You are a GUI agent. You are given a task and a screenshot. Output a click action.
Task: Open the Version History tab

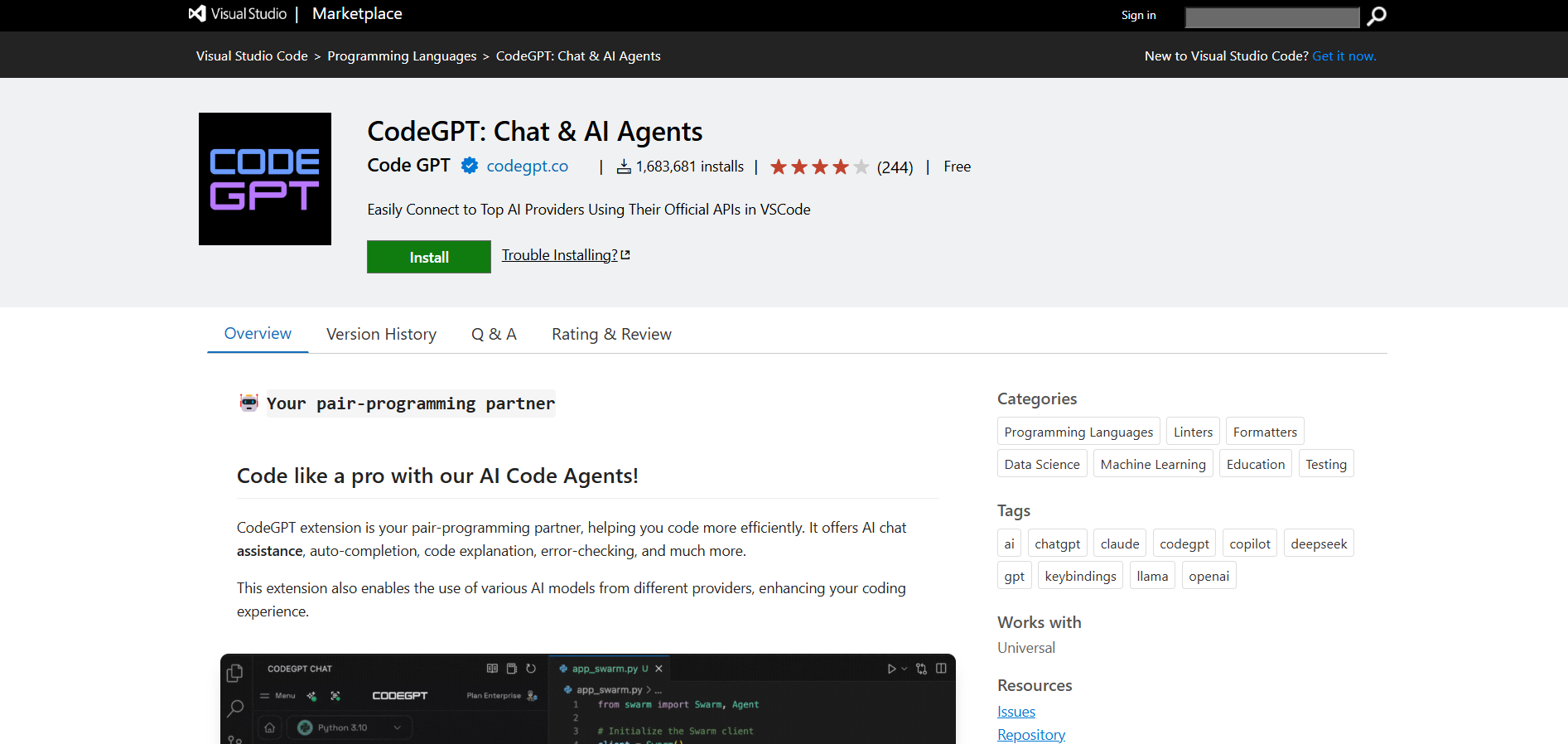pyautogui.click(x=381, y=334)
